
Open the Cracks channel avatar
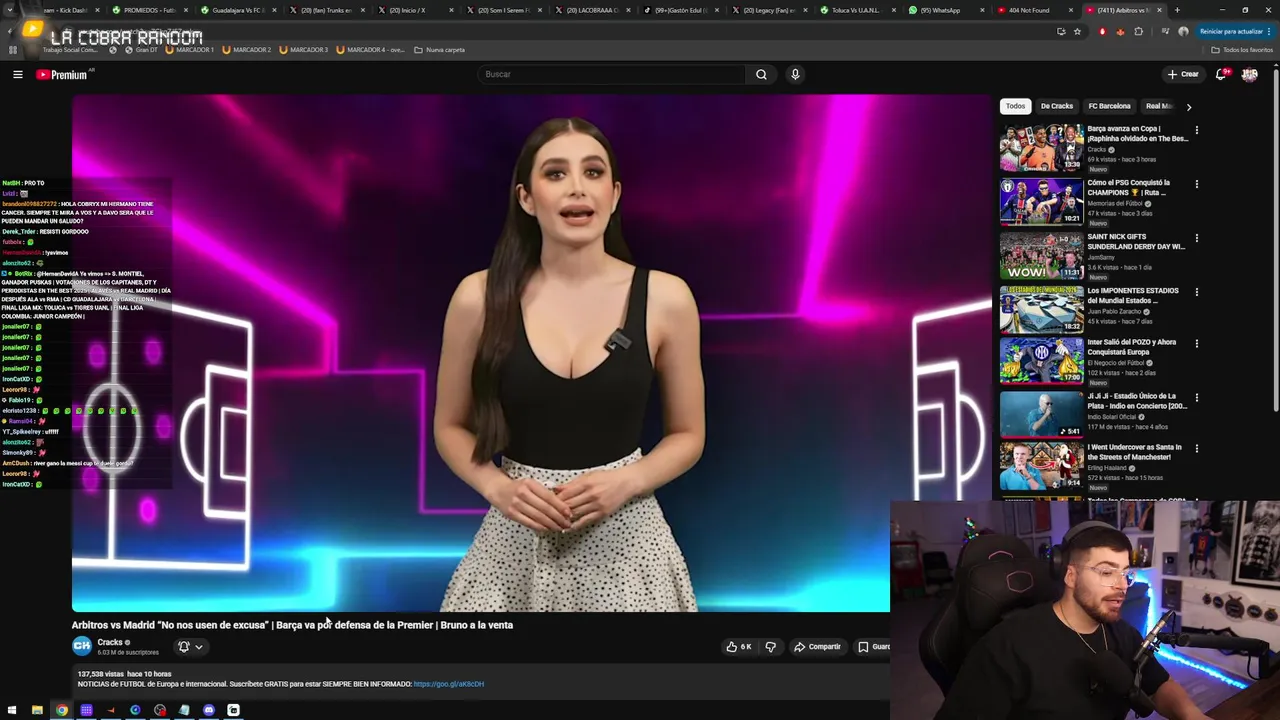point(82,646)
